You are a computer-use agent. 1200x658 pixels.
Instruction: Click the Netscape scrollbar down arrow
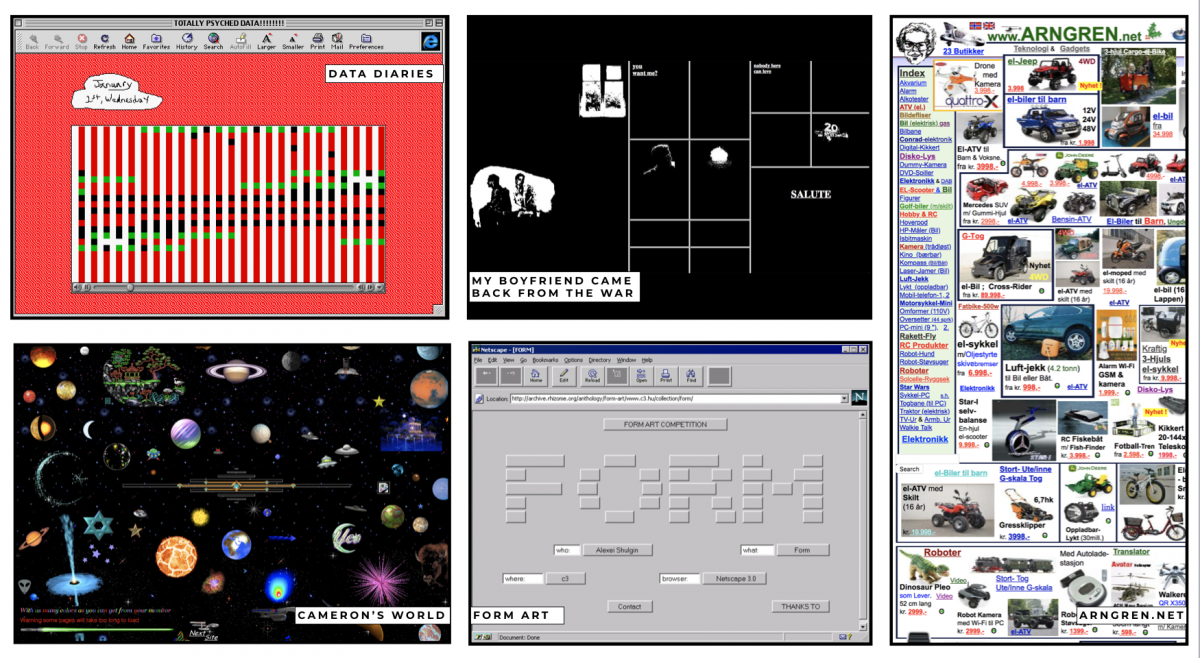pos(863,626)
